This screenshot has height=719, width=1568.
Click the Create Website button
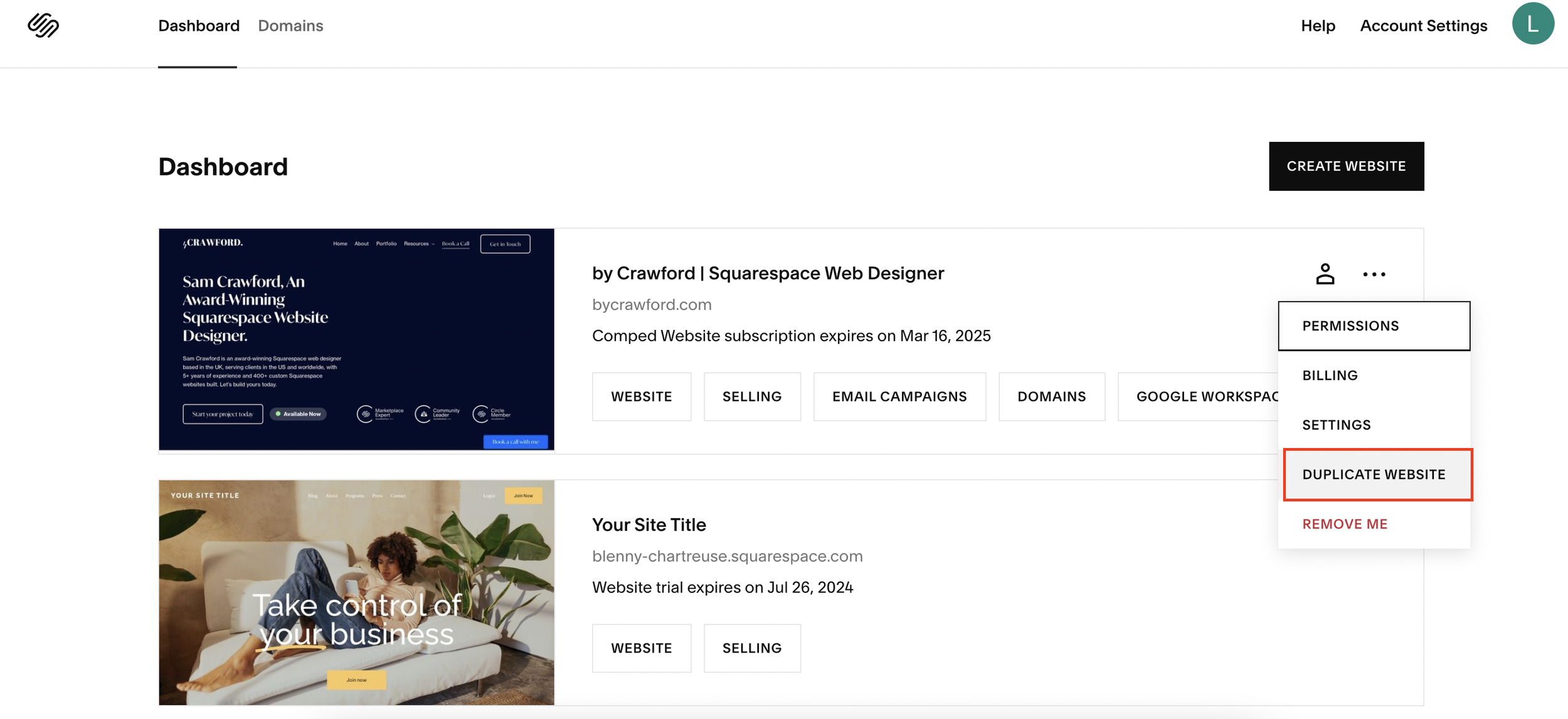click(x=1346, y=166)
